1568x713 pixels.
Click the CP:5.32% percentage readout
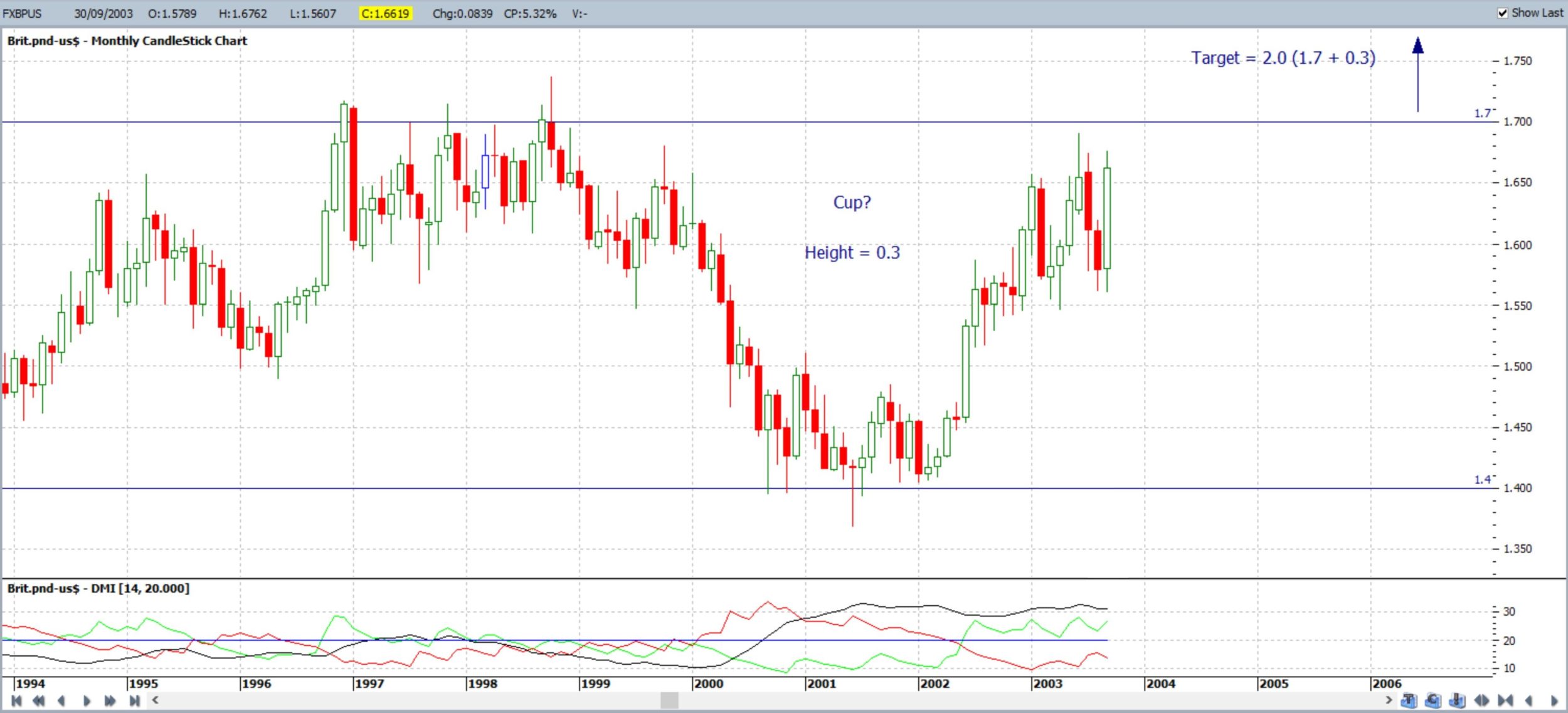530,13
